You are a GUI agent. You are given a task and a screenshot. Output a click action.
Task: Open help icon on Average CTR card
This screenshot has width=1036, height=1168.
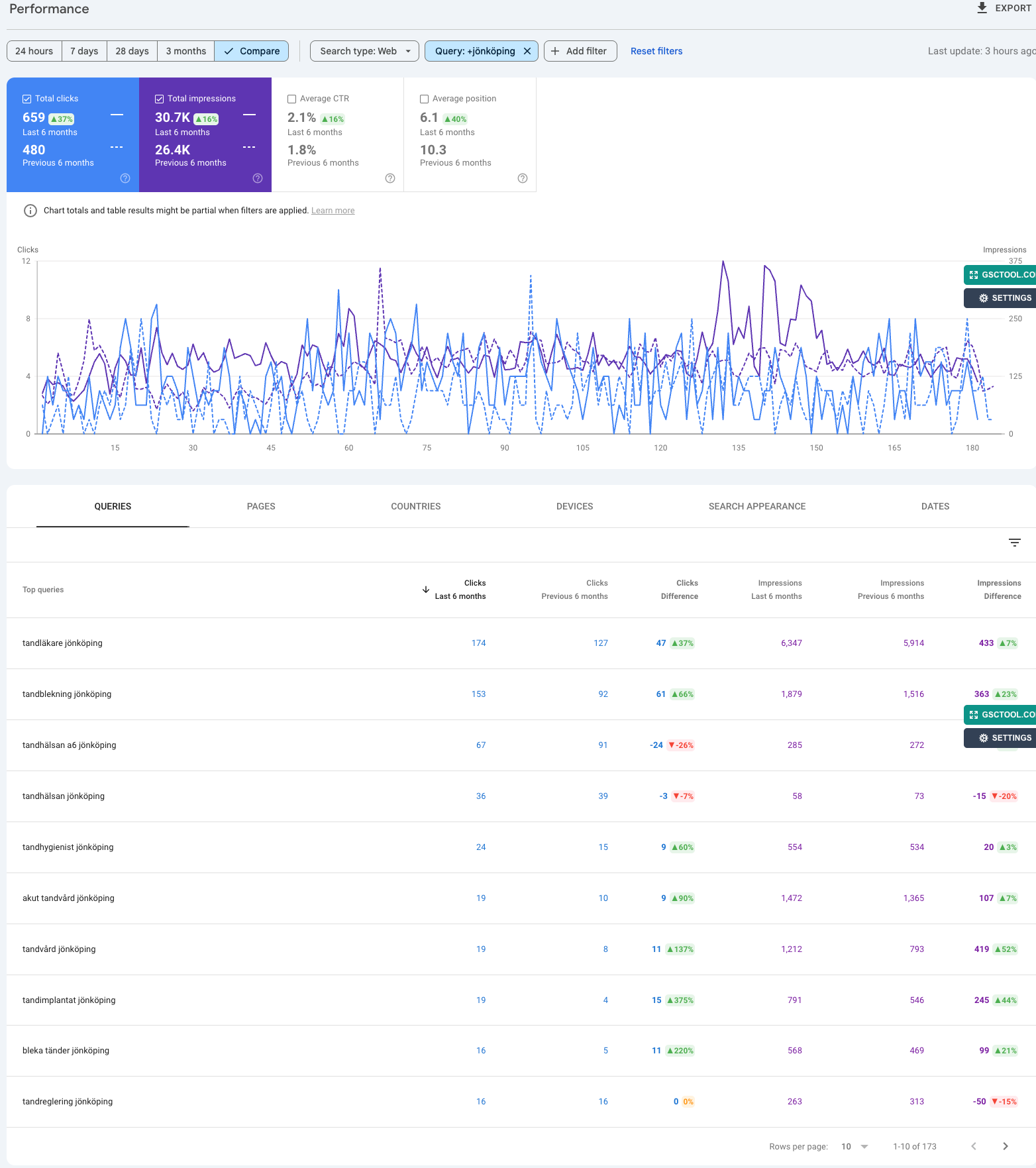(x=390, y=178)
